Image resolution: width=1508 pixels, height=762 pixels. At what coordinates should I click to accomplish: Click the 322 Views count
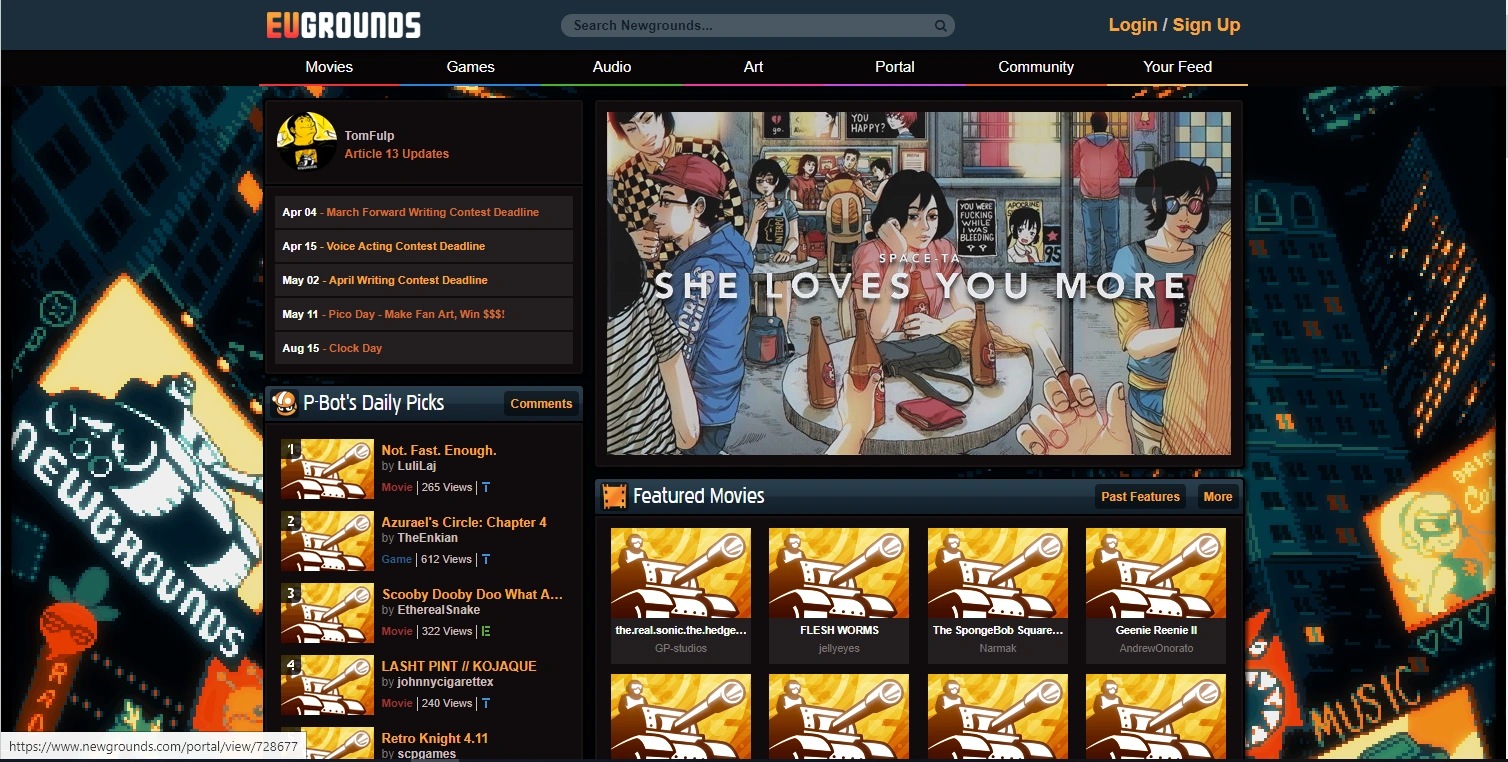446,632
